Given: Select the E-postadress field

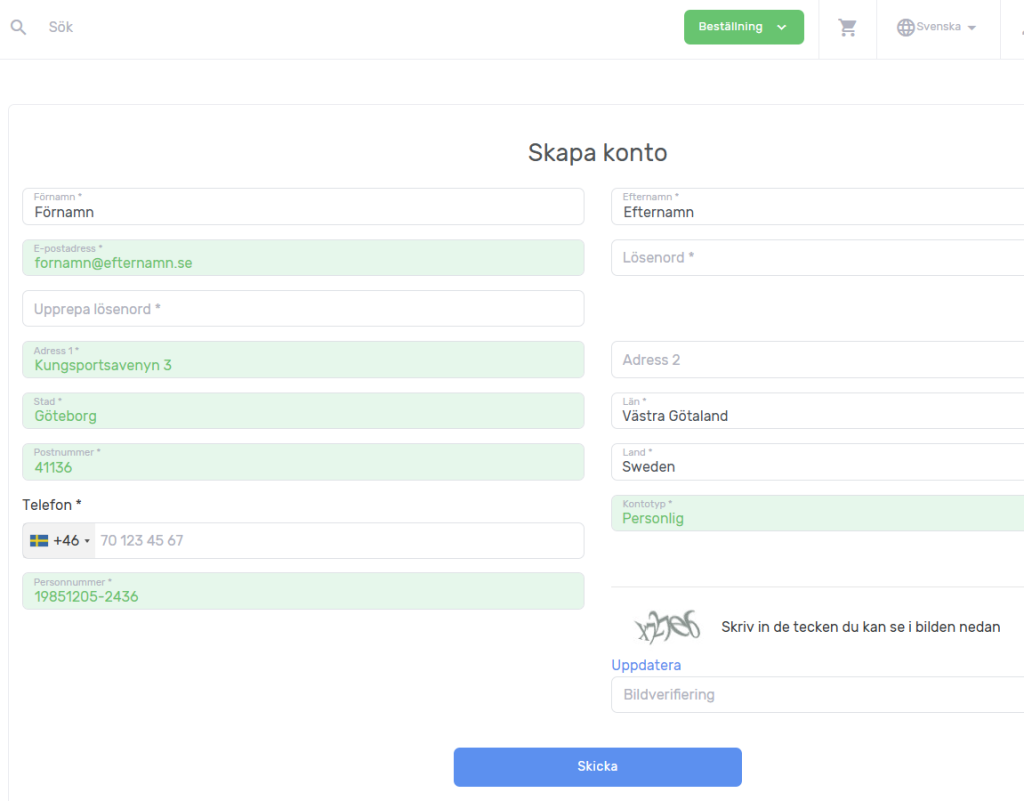Looking at the screenshot, I should tap(303, 258).
